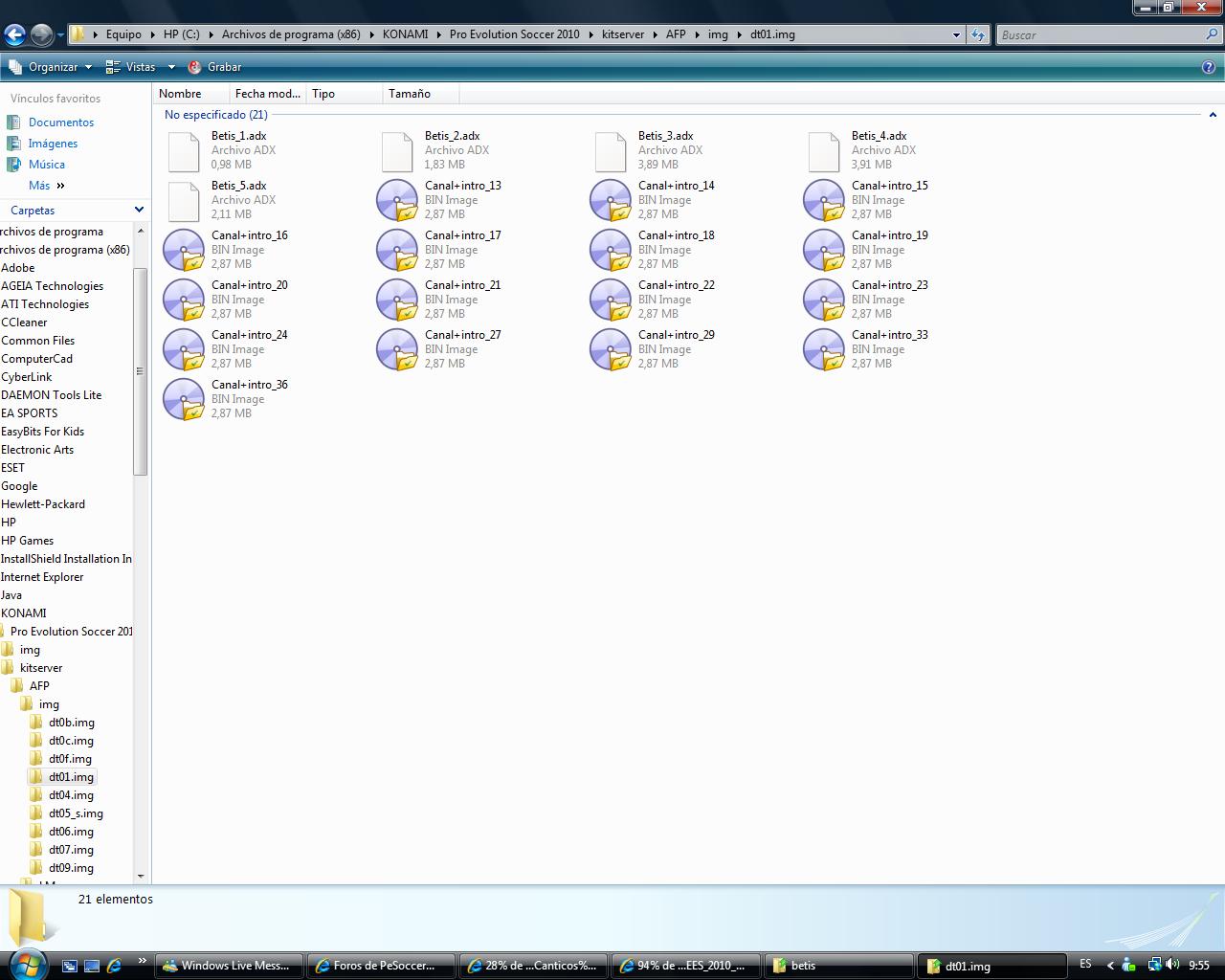Select the Canal+intro_14 disc icon
This screenshot has height=980, width=1225.
tap(610, 200)
